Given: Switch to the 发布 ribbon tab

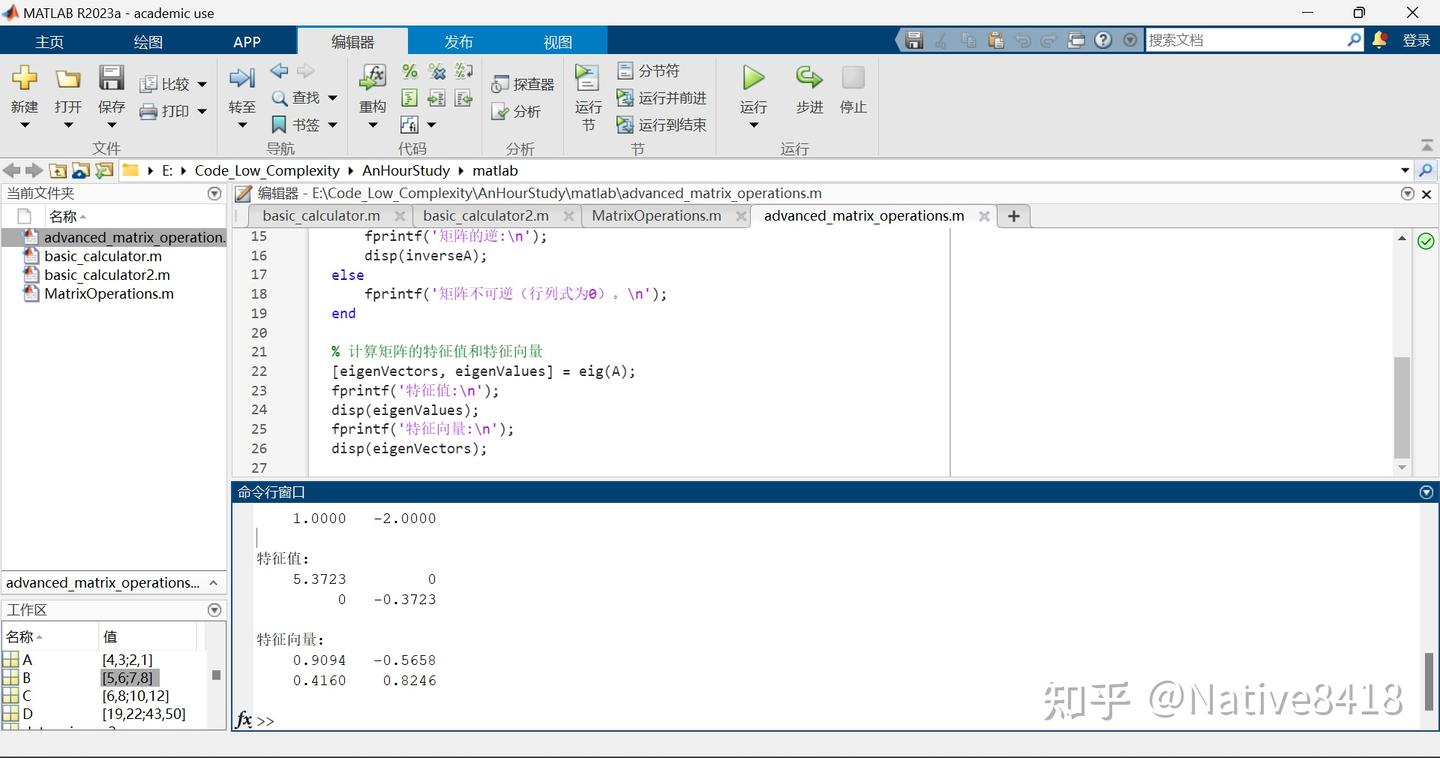Looking at the screenshot, I should (x=458, y=42).
